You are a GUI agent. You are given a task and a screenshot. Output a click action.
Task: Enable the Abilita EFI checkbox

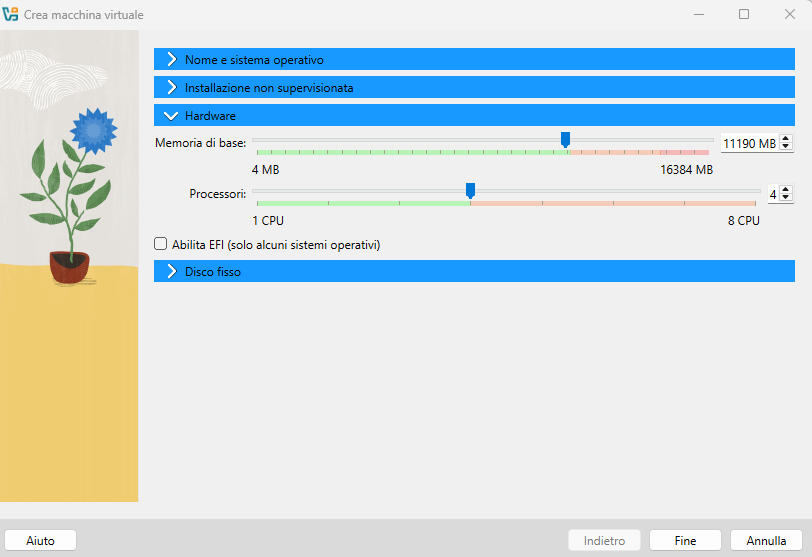(161, 244)
